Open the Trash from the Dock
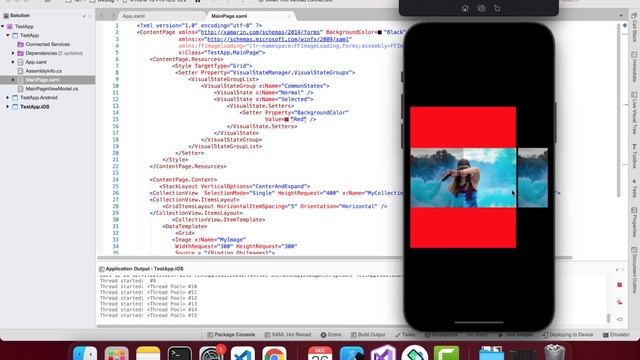The height and width of the screenshot is (360, 640). pyautogui.click(x=555, y=353)
